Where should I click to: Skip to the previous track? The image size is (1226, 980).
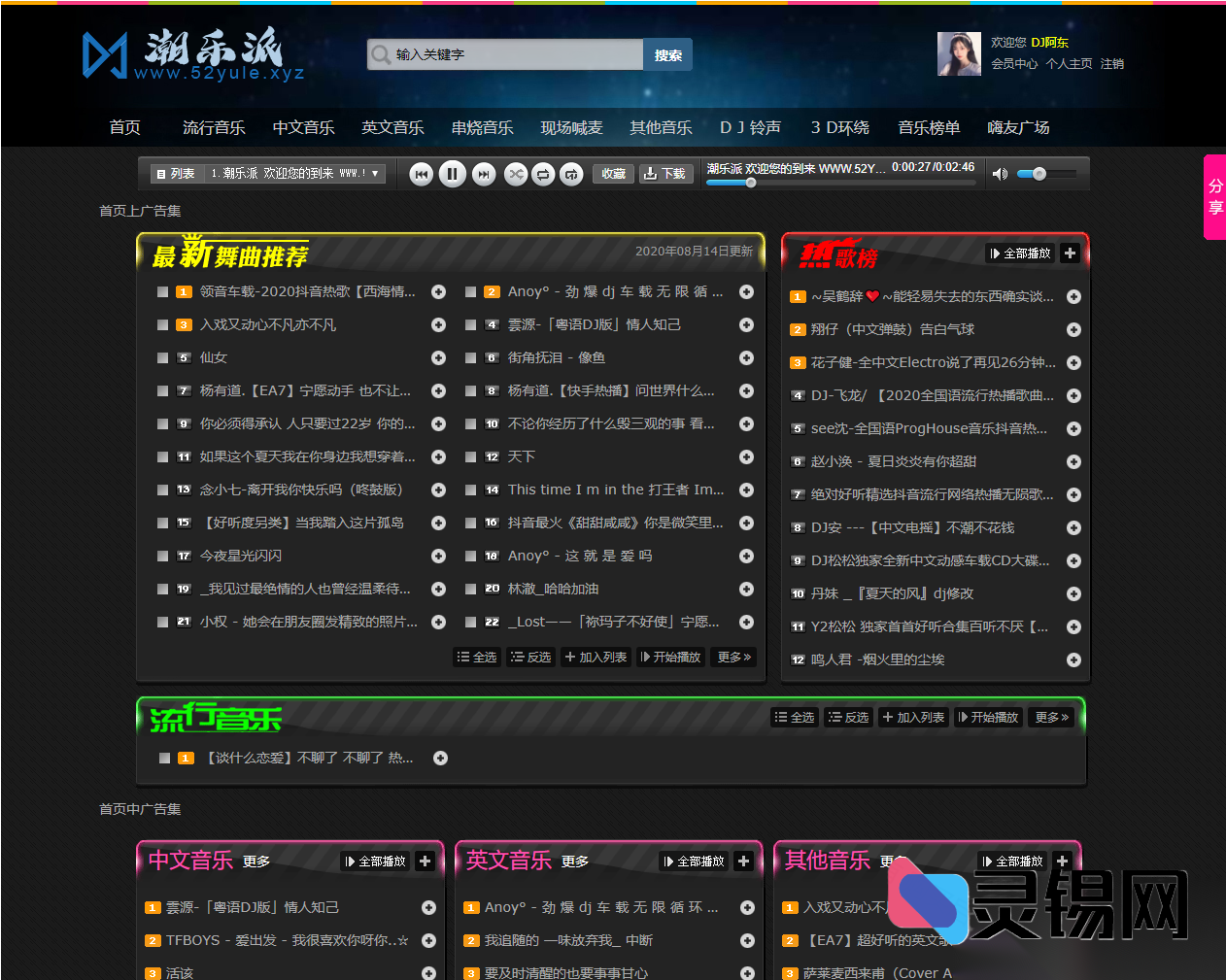pyautogui.click(x=421, y=174)
